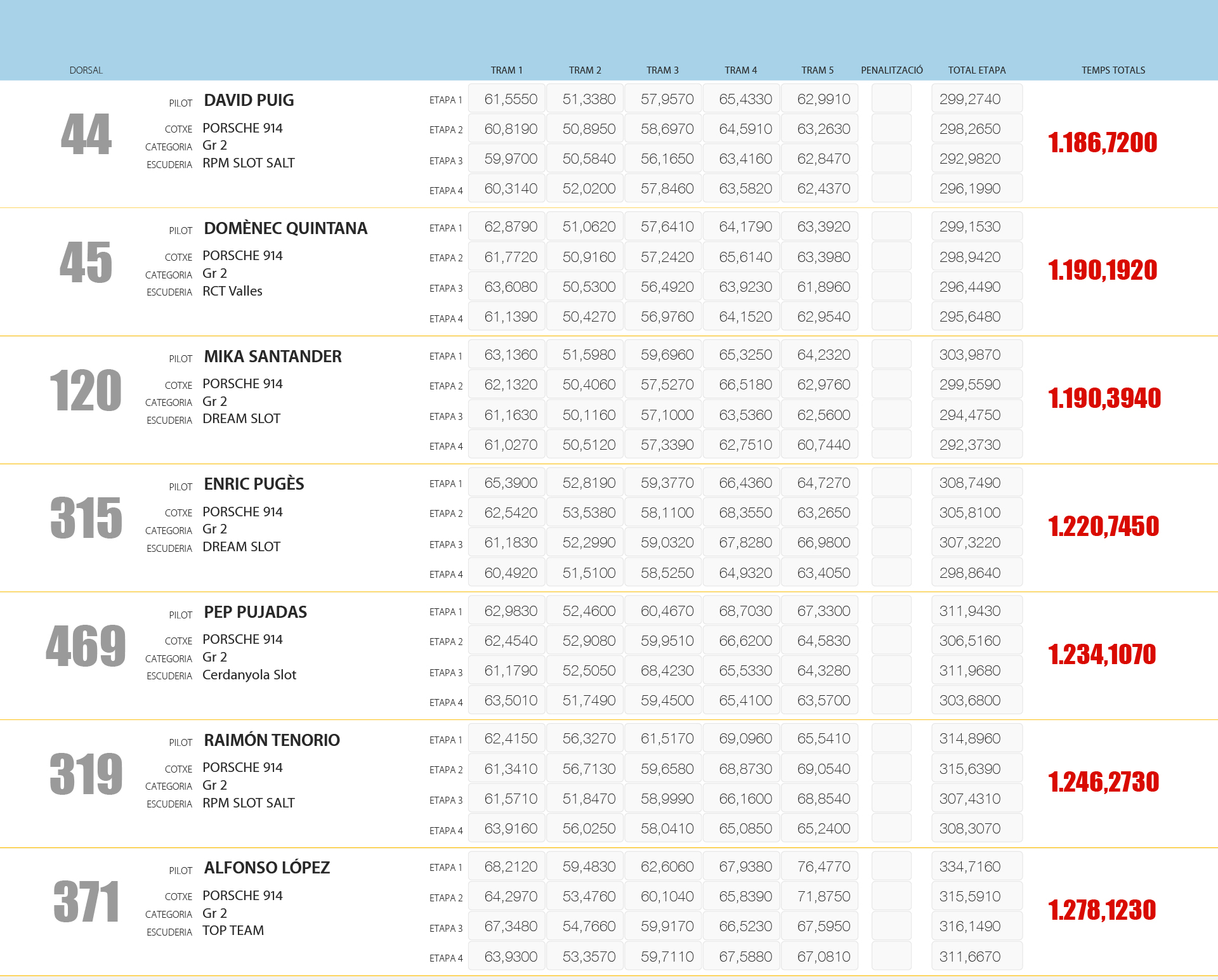Select pilot name DOMÈNEC QUINTANA
The width and height of the screenshot is (1218, 980).
[285, 228]
